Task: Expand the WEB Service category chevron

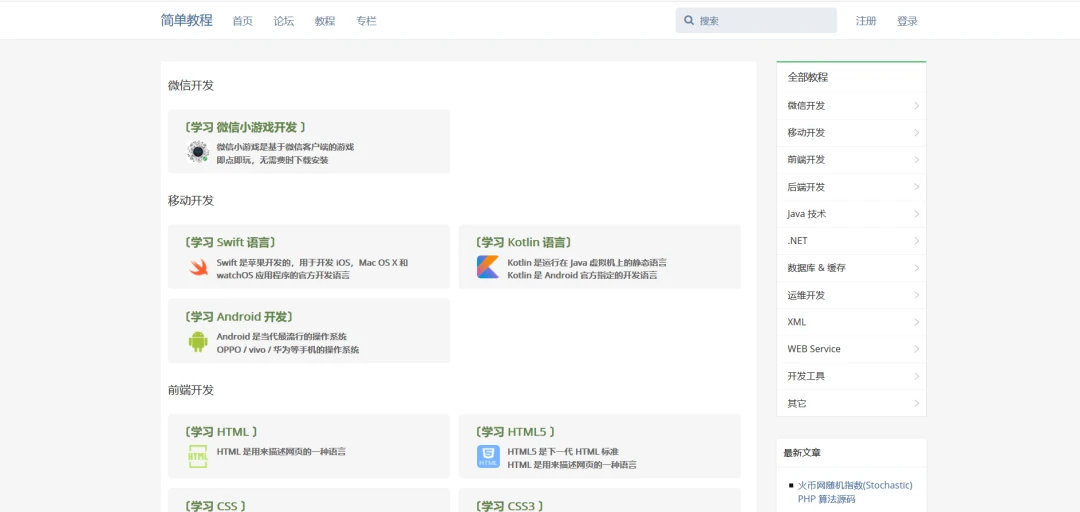Action: point(916,349)
